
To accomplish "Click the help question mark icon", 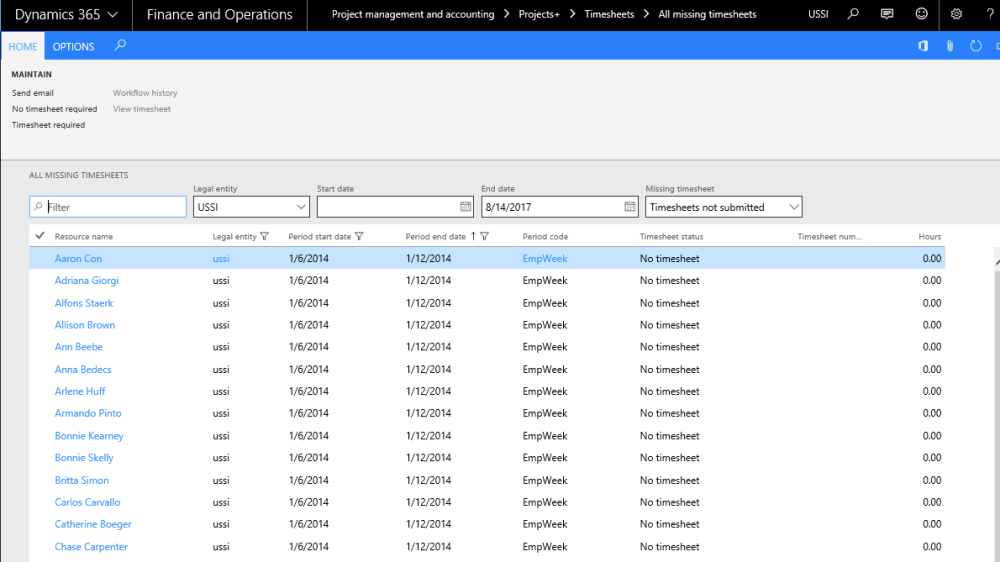I will click(x=989, y=15).
